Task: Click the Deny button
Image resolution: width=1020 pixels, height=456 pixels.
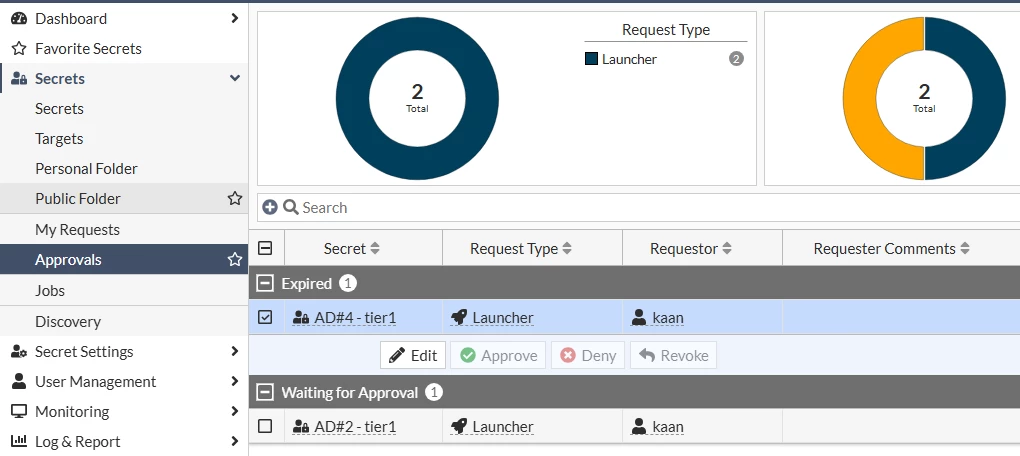Action: point(588,355)
